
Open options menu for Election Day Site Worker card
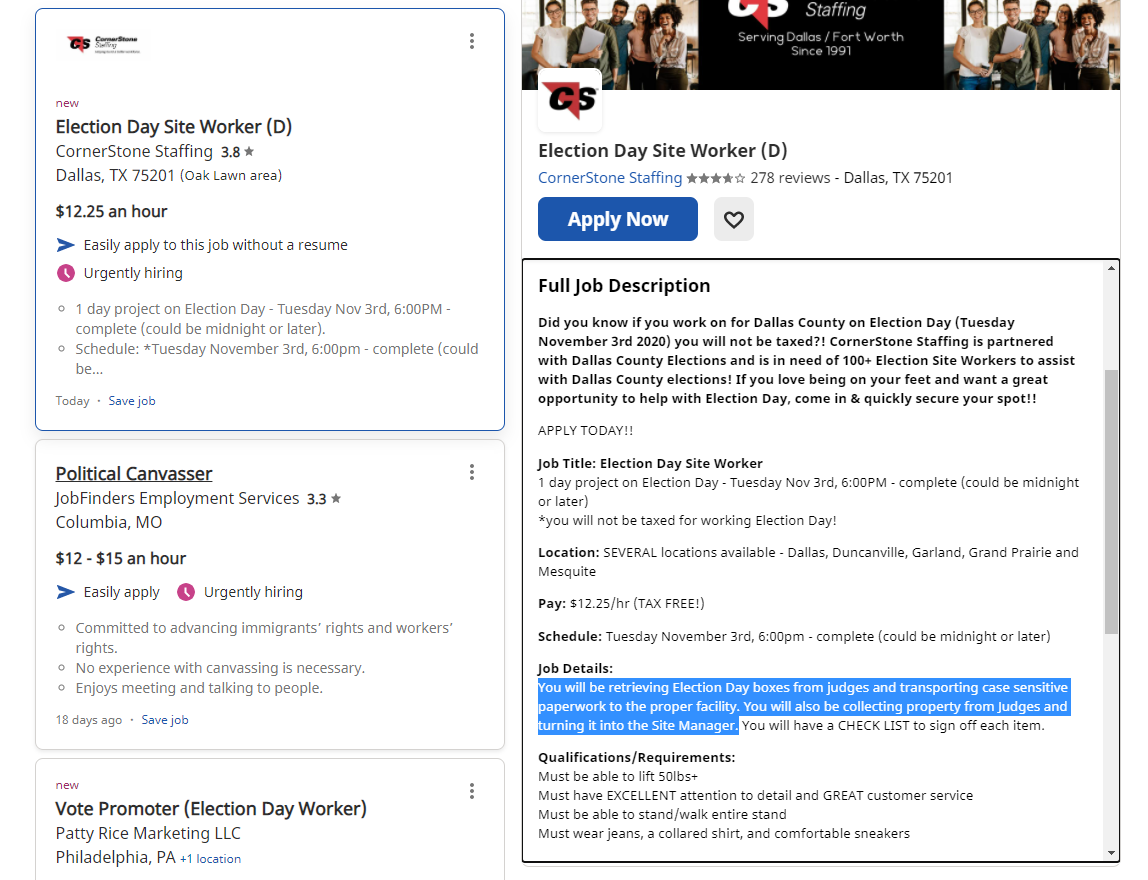[x=472, y=41]
